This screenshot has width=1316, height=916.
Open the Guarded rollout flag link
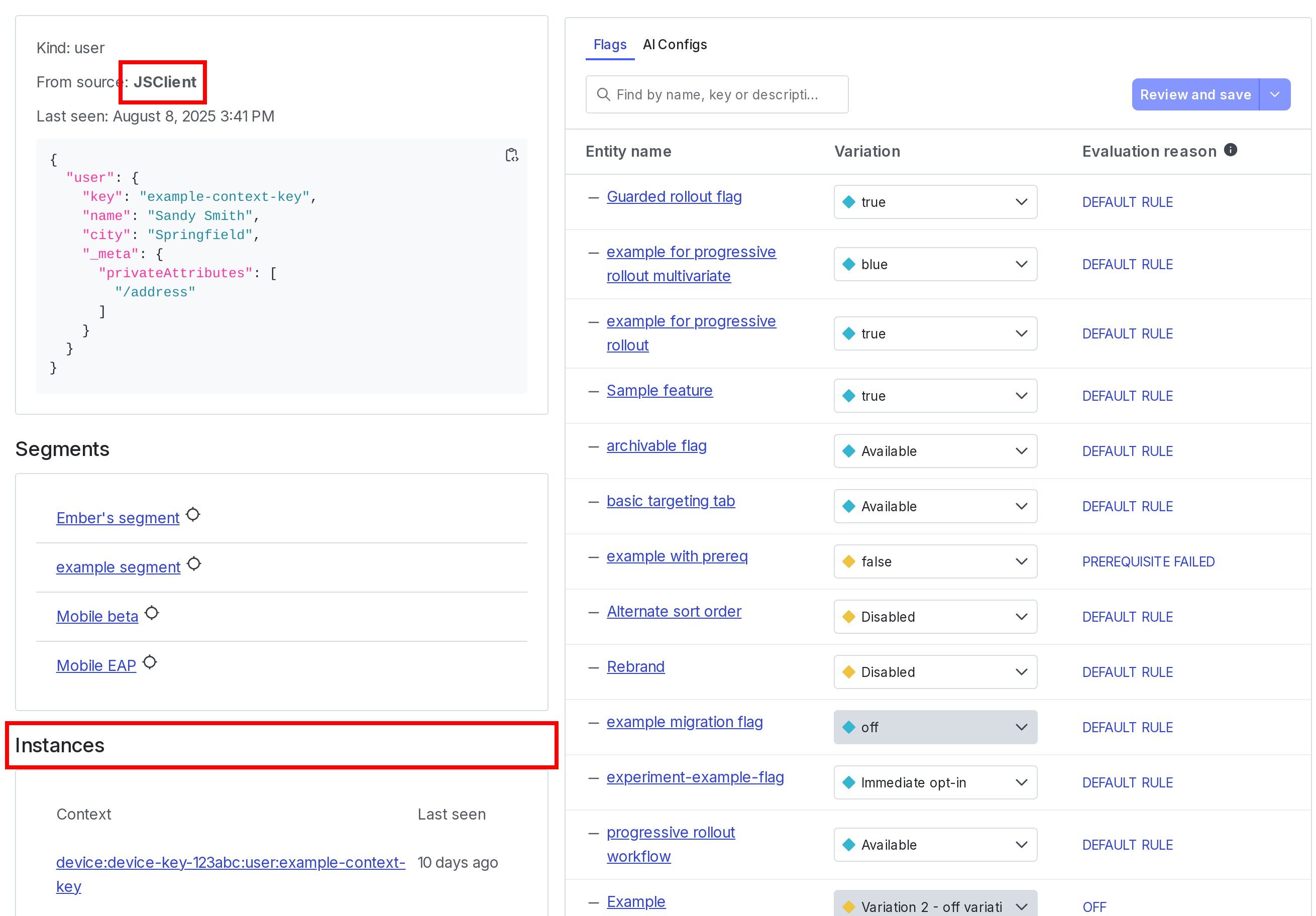[x=674, y=196]
